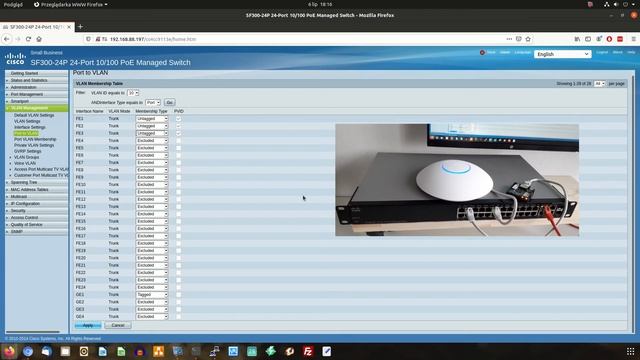The width and height of the screenshot is (640, 360).
Task: Toggle the PVID checkbox for GE4
Action: click(178, 317)
